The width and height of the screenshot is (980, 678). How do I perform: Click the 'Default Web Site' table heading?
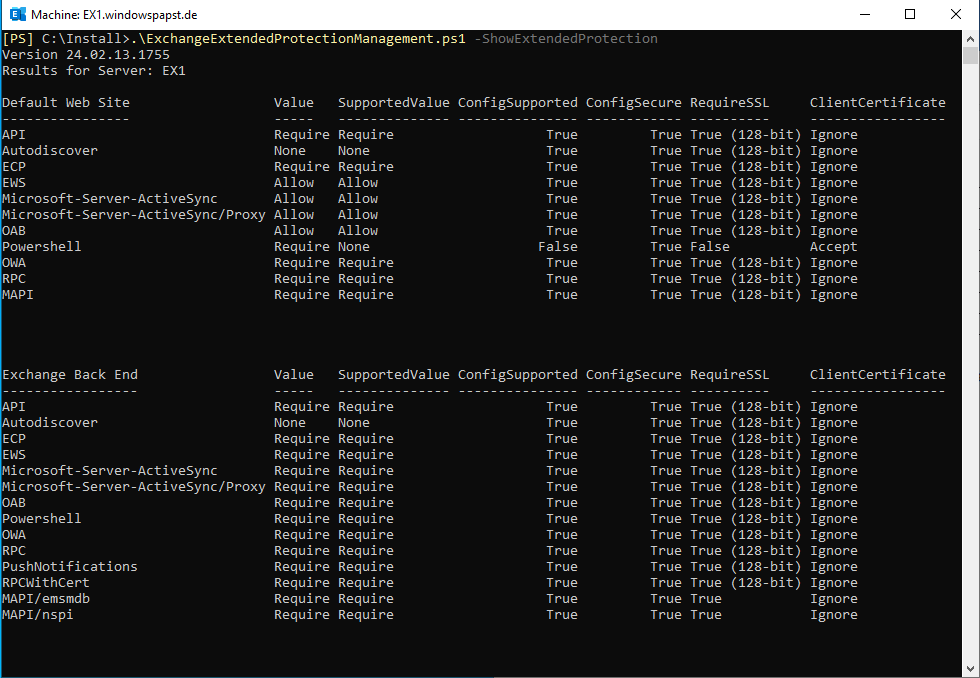66,102
